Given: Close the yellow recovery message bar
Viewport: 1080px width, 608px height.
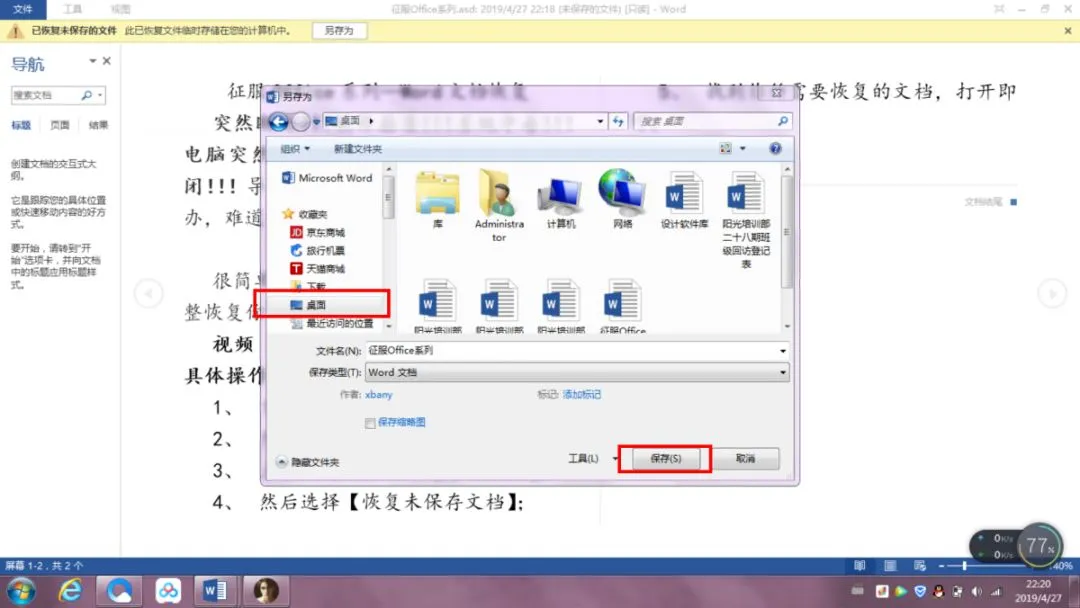Looking at the screenshot, I should pos(1068,31).
